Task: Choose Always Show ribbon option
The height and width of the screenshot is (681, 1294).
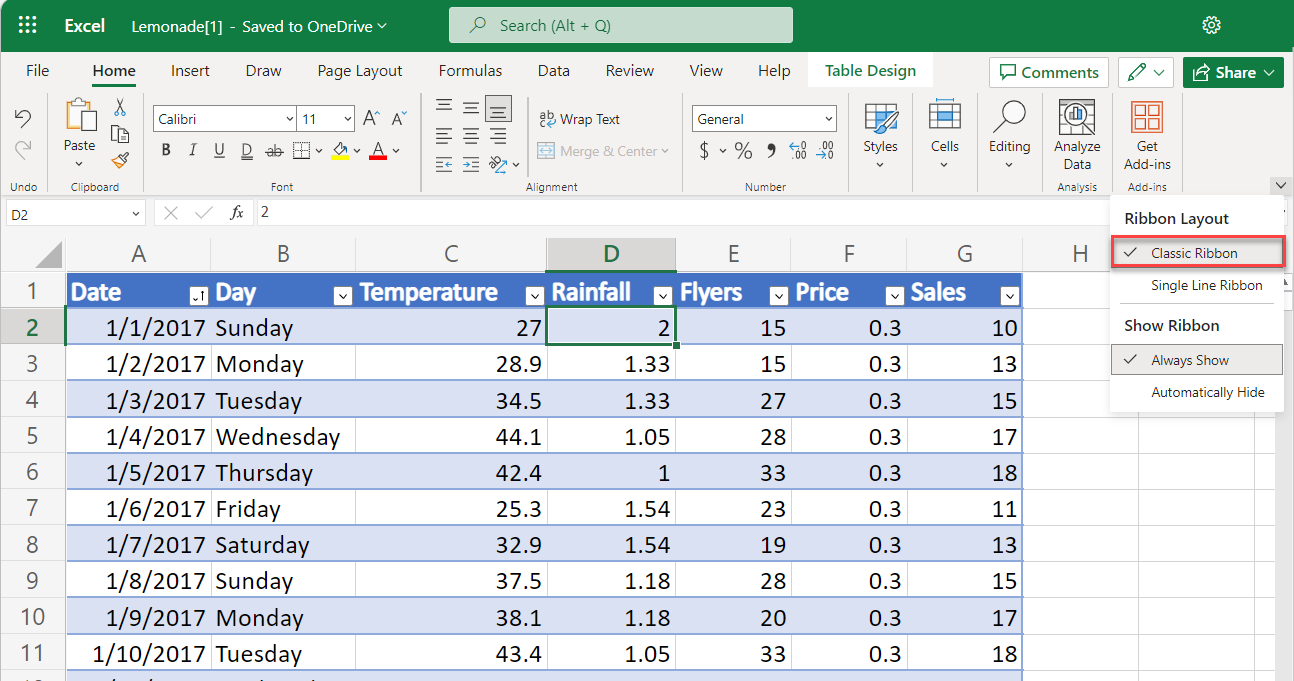Action: (1197, 360)
